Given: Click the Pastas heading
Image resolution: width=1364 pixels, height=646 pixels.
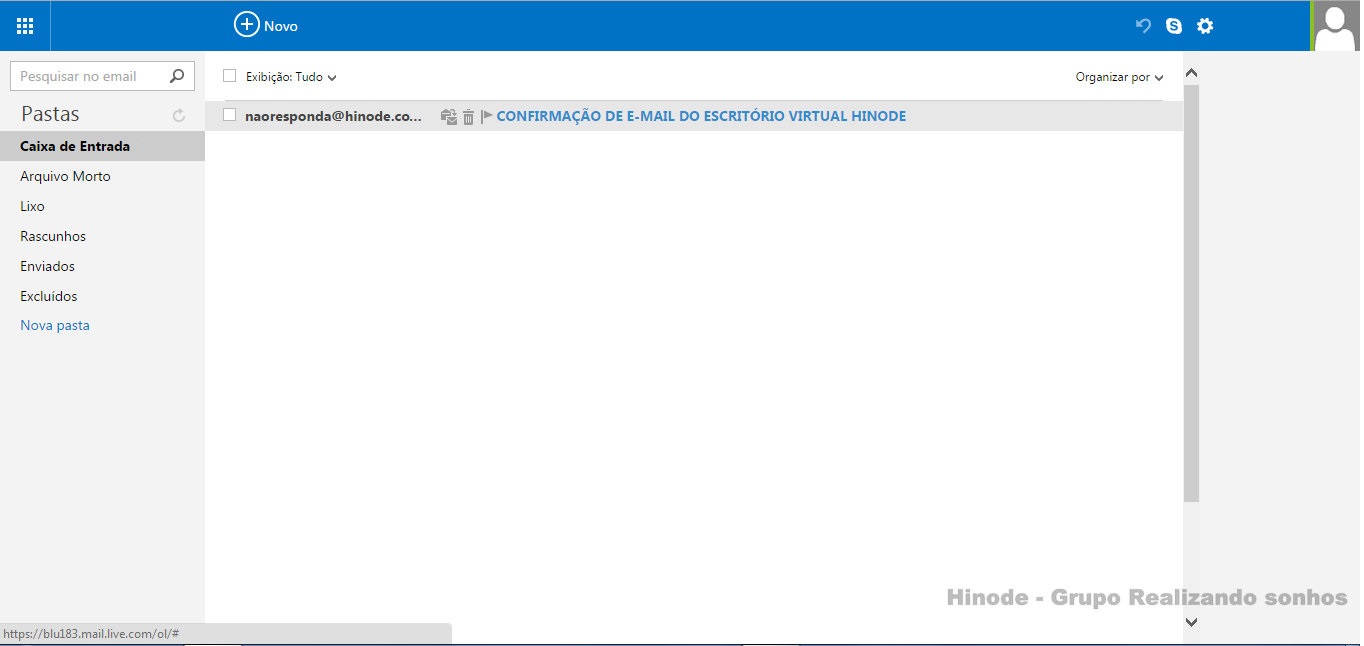Looking at the screenshot, I should 50,114.
